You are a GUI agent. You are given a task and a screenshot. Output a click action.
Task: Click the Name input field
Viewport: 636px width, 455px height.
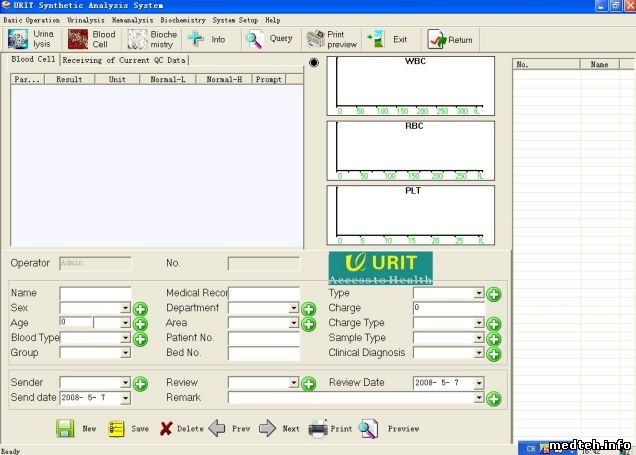(95, 294)
